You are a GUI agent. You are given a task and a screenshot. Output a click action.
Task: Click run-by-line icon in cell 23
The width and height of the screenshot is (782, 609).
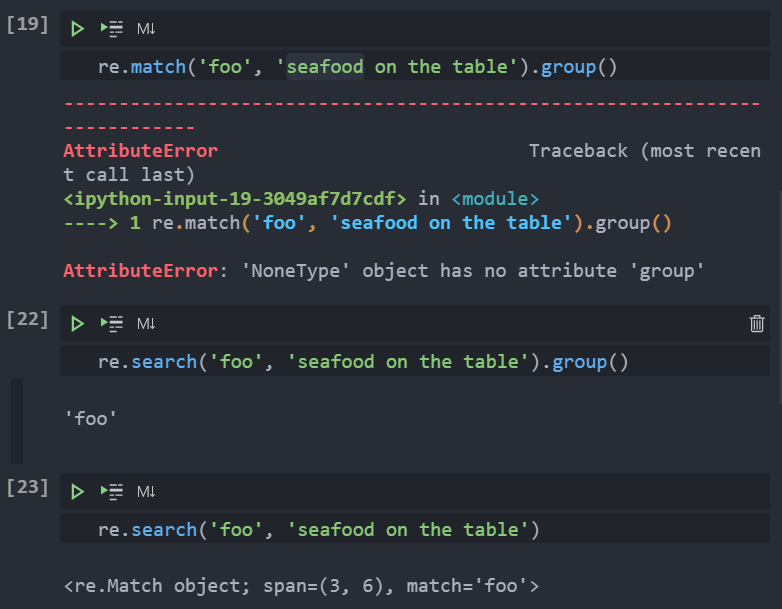pyautogui.click(x=112, y=492)
